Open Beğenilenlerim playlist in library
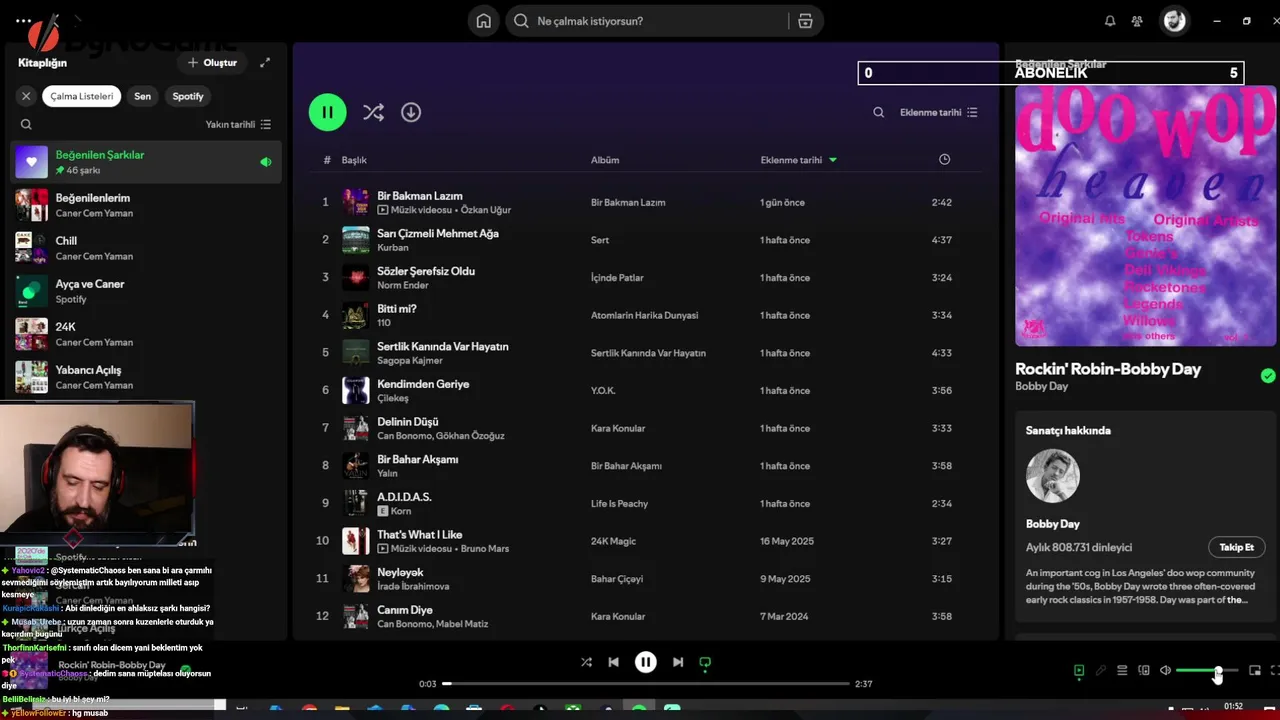 tap(146, 205)
